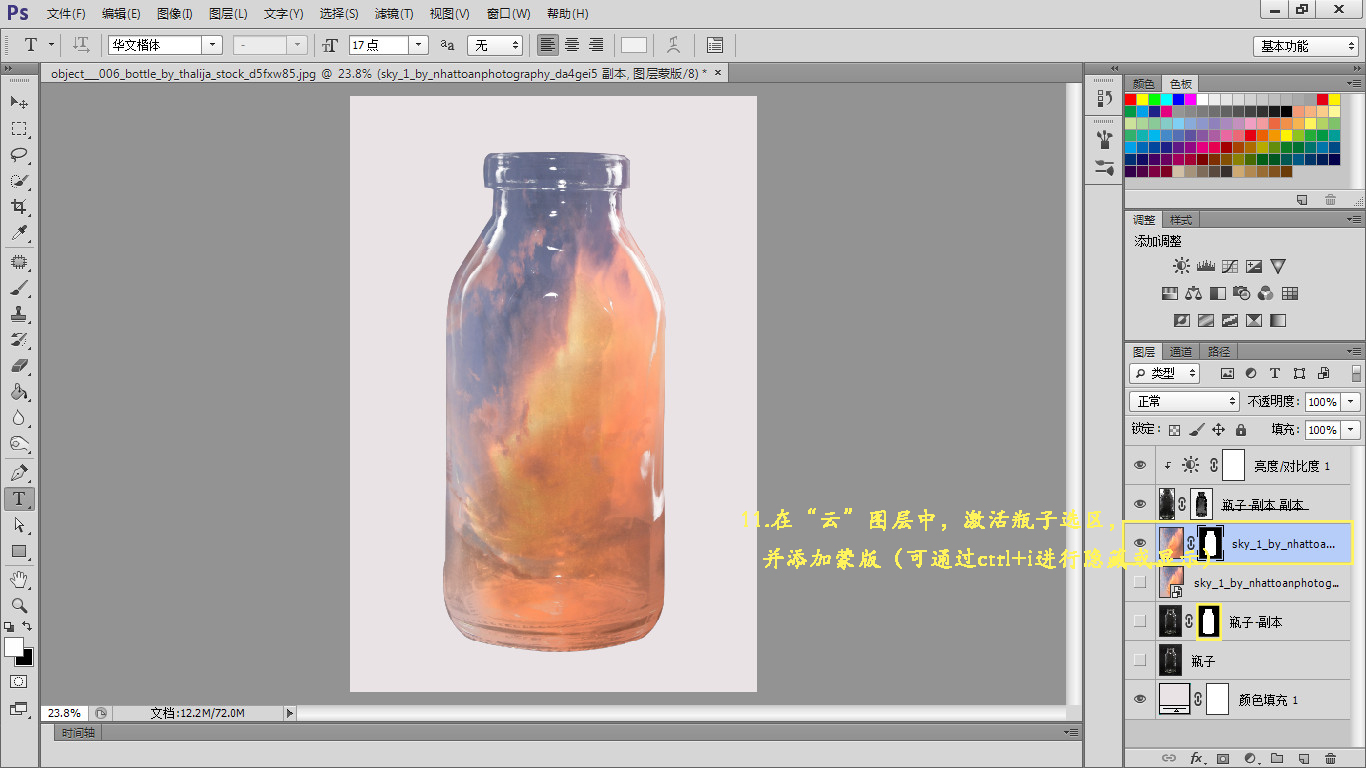Open the 图像(I) menu
This screenshot has width=1366, height=768.
(x=175, y=14)
